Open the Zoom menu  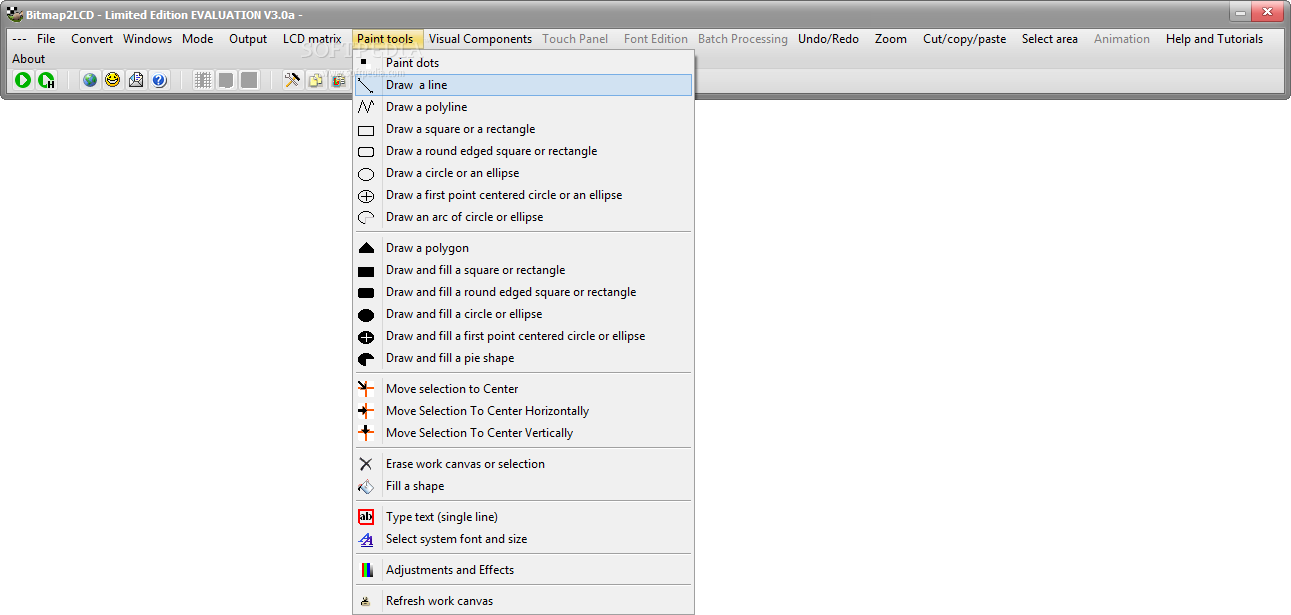point(891,39)
